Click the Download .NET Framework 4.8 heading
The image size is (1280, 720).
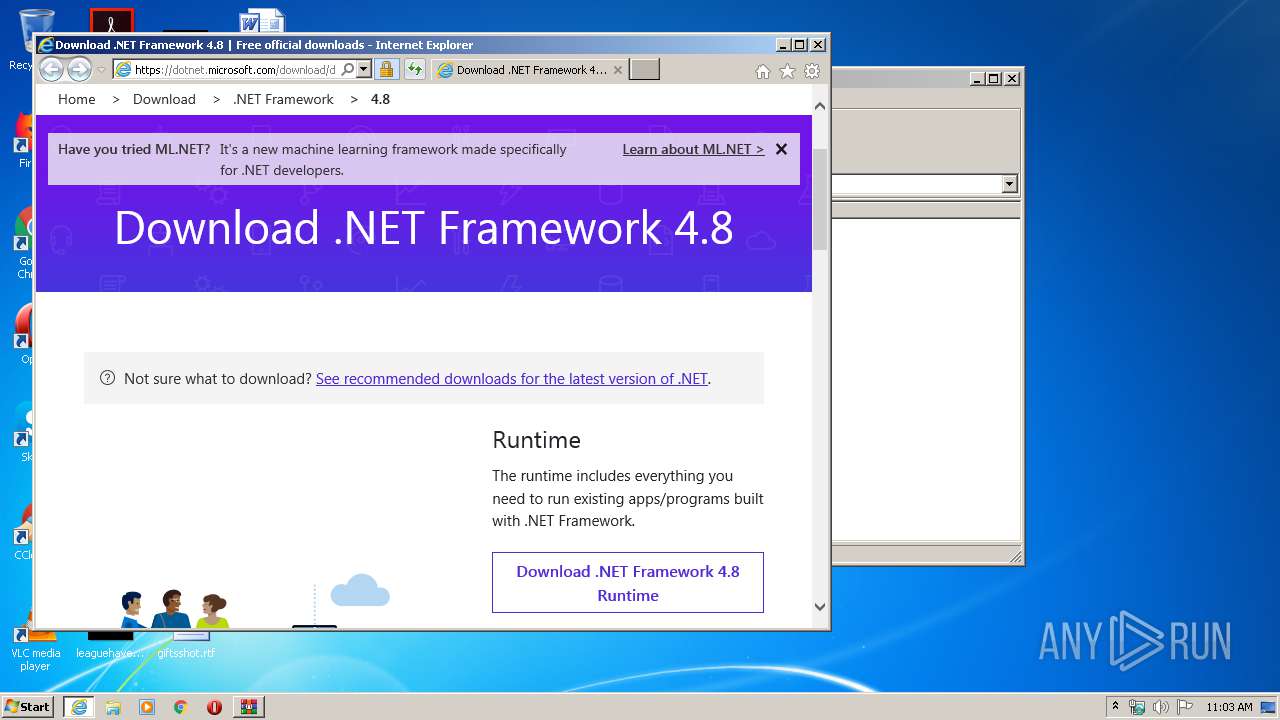click(x=424, y=228)
